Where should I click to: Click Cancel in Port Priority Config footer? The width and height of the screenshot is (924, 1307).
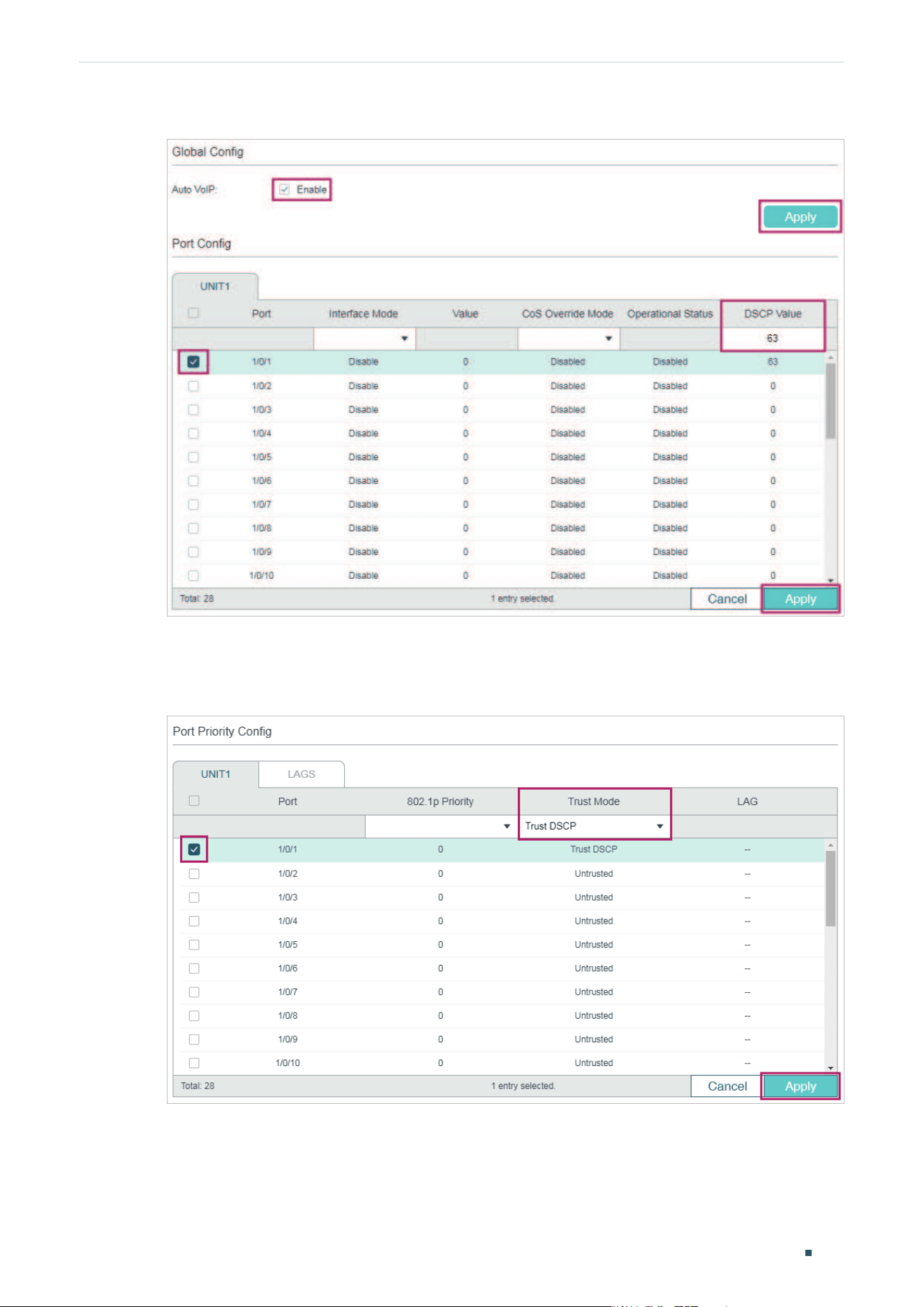point(726,1086)
